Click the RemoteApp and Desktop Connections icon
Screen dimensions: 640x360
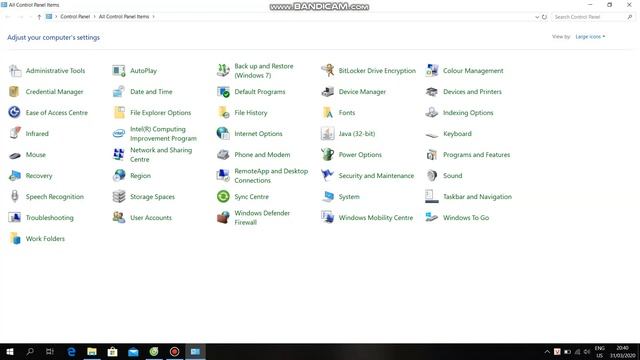coord(223,176)
